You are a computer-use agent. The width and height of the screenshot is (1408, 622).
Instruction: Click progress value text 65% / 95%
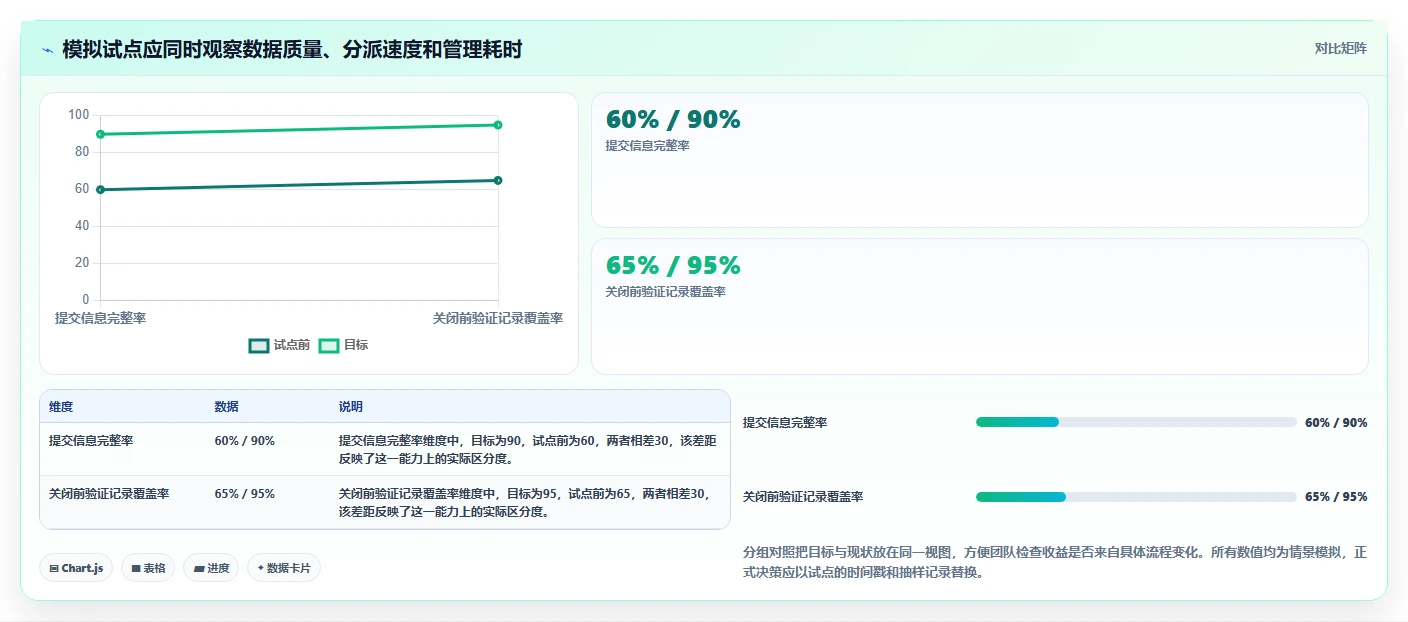pyautogui.click(x=1336, y=497)
